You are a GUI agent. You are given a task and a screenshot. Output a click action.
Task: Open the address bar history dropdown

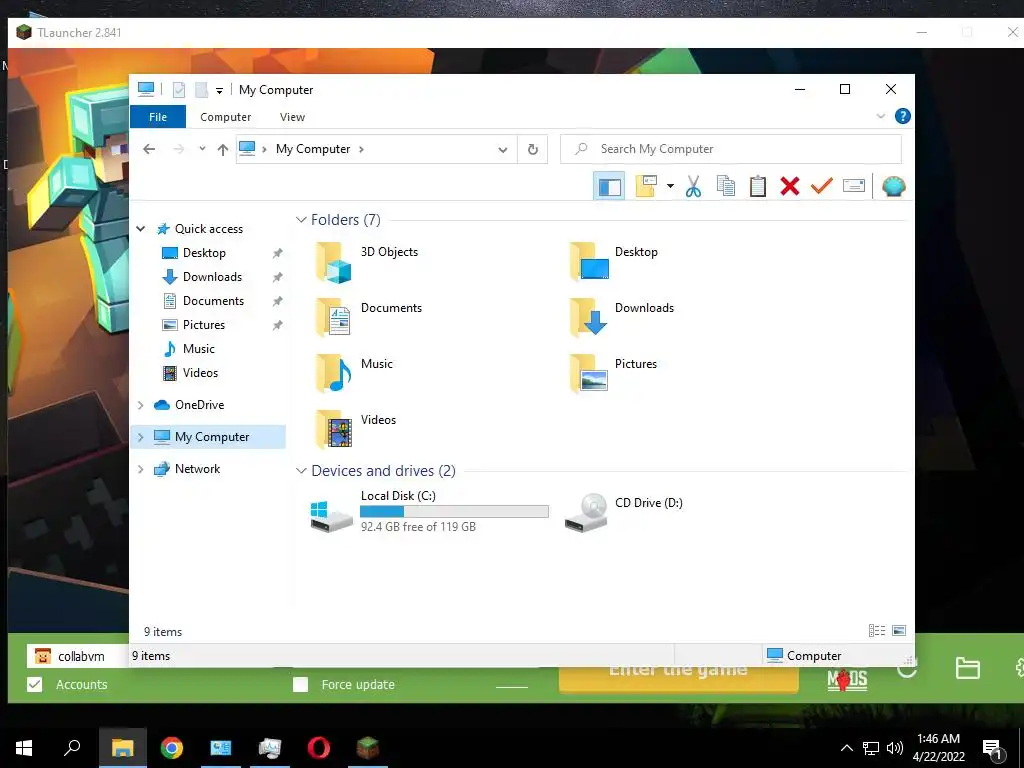coord(502,150)
